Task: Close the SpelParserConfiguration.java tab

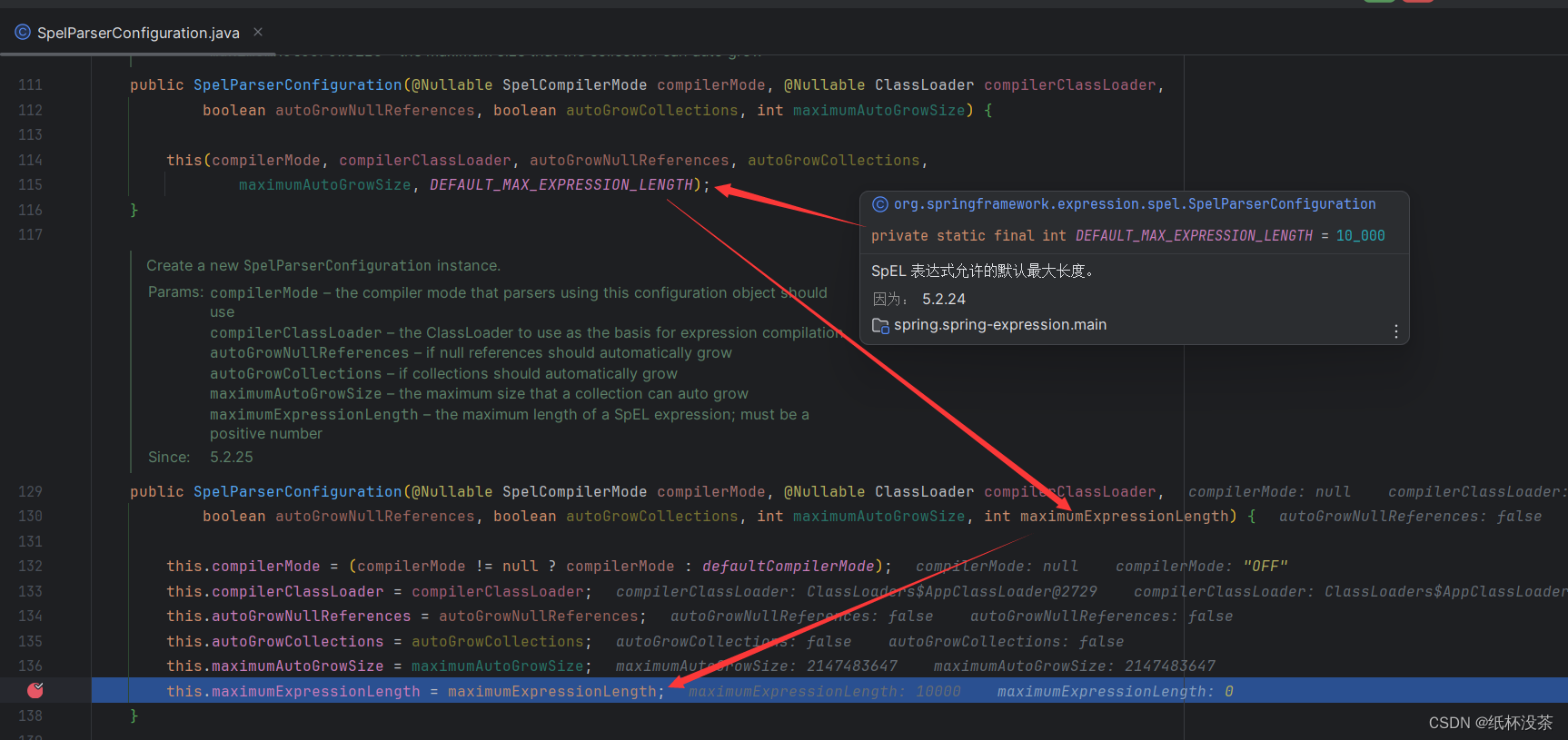Action: pos(258,32)
